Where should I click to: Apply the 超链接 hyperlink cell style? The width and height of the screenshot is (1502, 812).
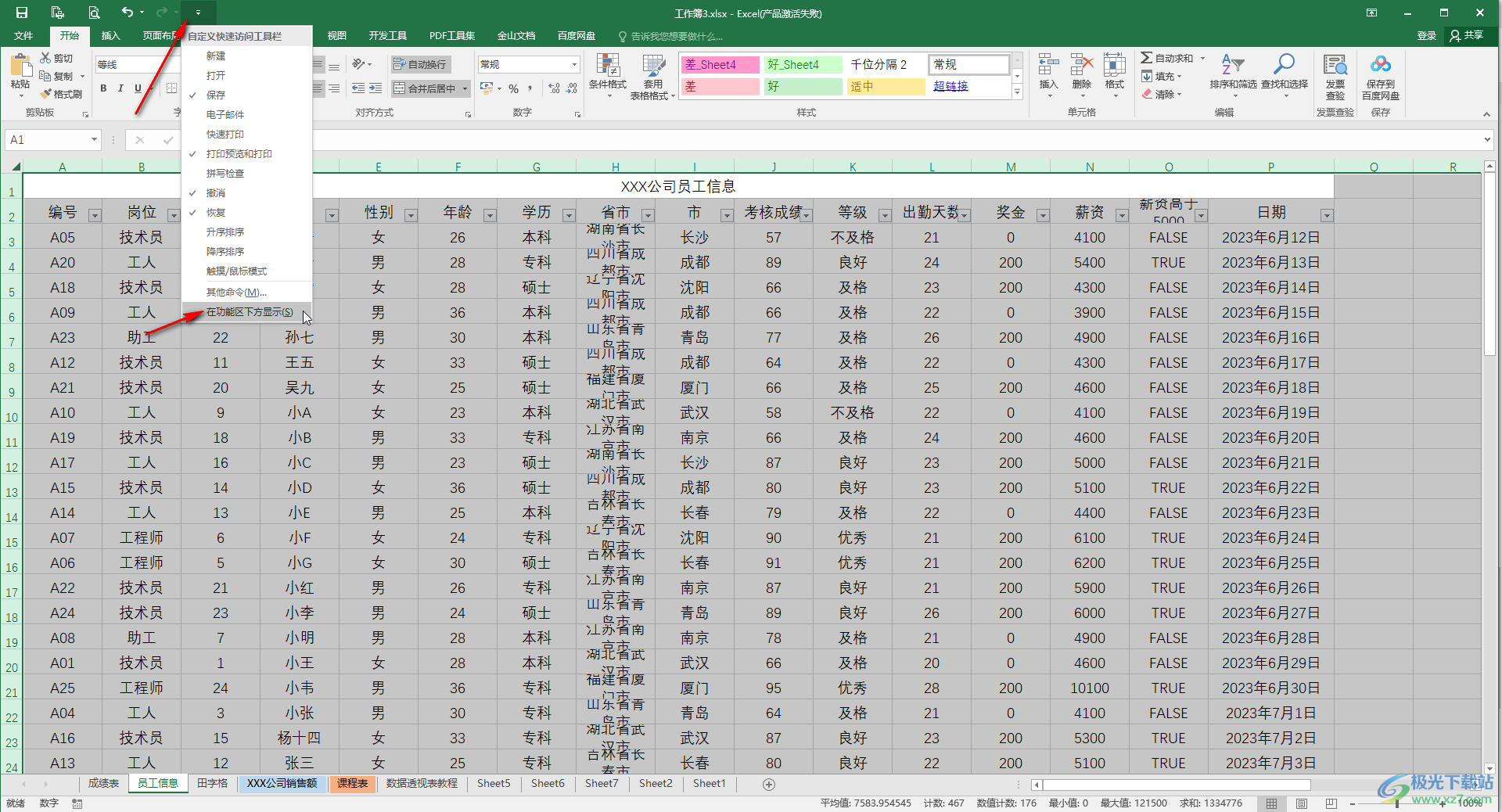tap(968, 86)
